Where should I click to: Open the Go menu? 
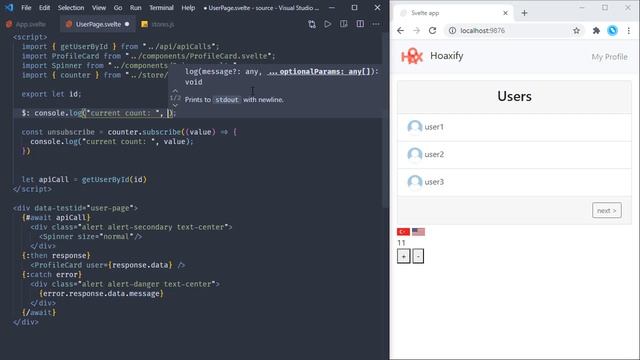pyautogui.click(x=118, y=8)
